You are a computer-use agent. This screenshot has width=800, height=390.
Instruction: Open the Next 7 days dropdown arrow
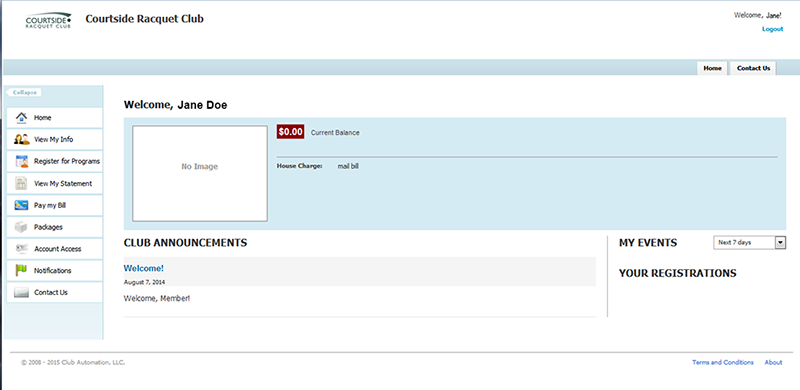pyautogui.click(x=780, y=242)
